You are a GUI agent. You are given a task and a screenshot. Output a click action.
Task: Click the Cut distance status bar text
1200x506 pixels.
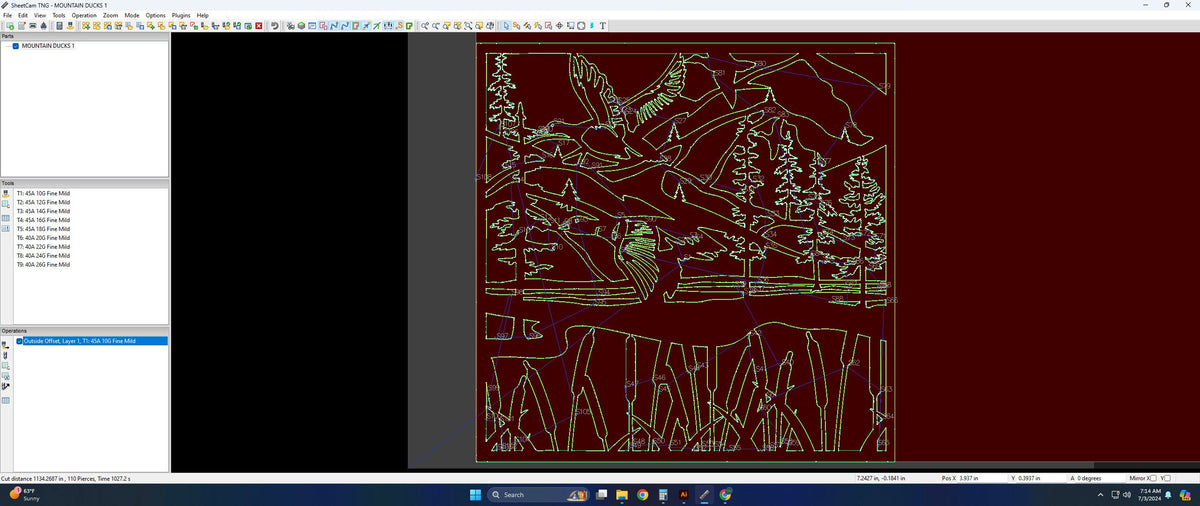[67, 479]
